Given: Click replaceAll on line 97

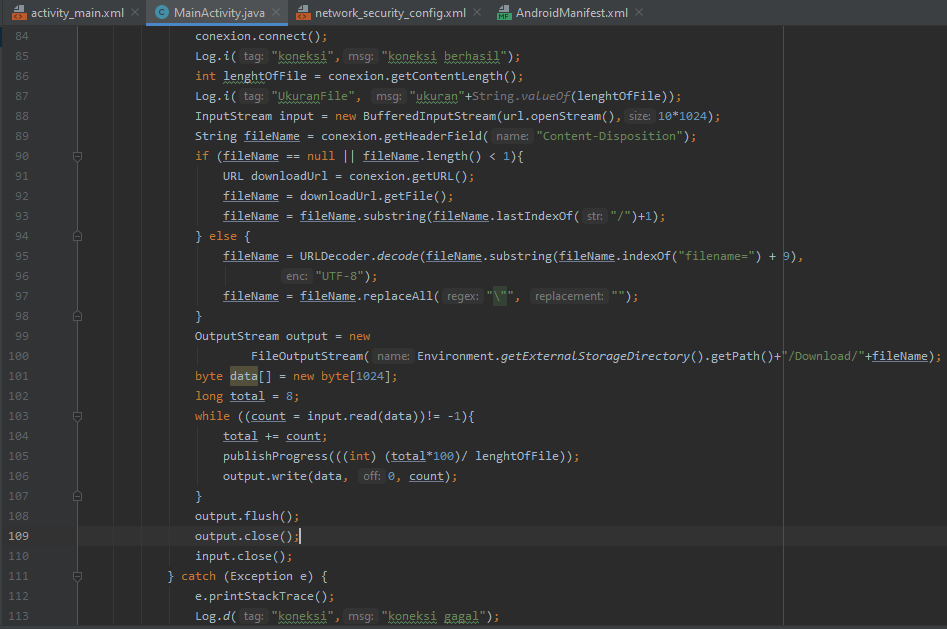Looking at the screenshot, I should [397, 296].
